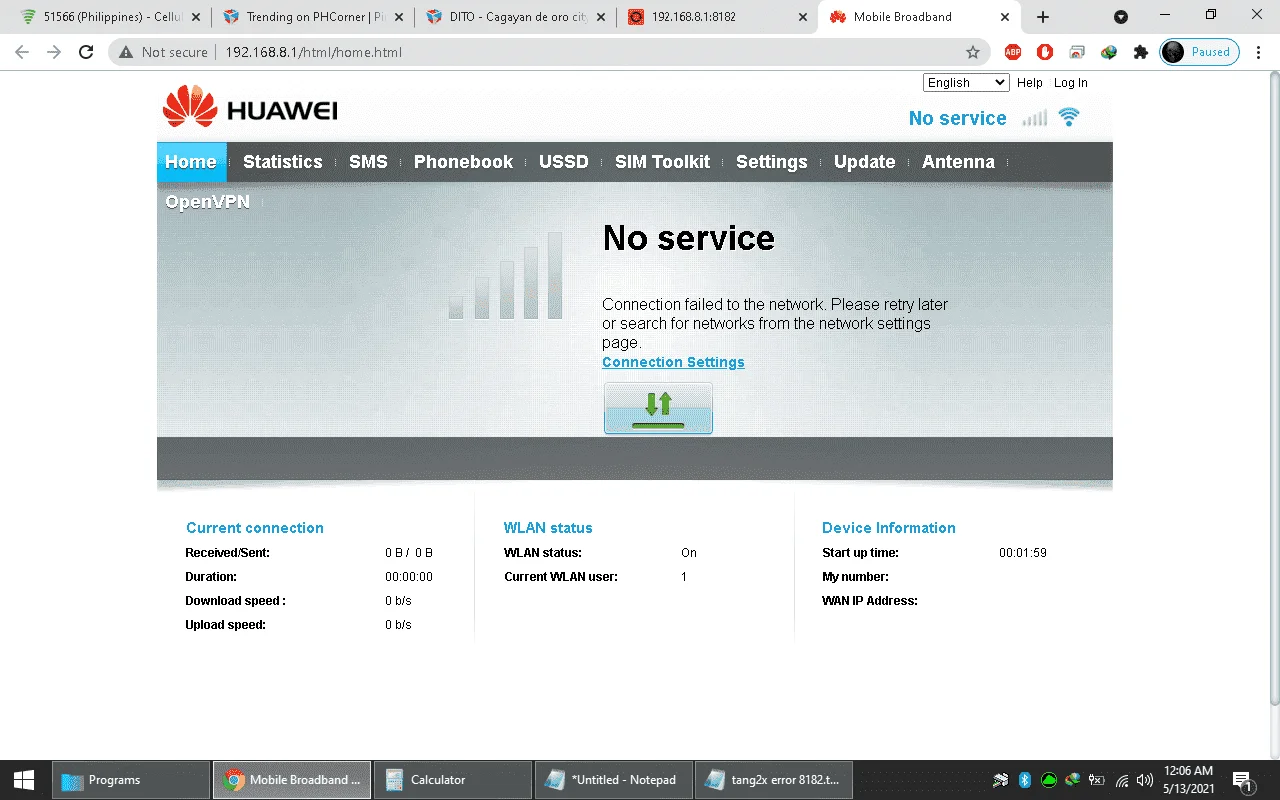Close the 192.168.8.1:8182 tab
Viewport: 1280px width, 800px height.
point(803,17)
